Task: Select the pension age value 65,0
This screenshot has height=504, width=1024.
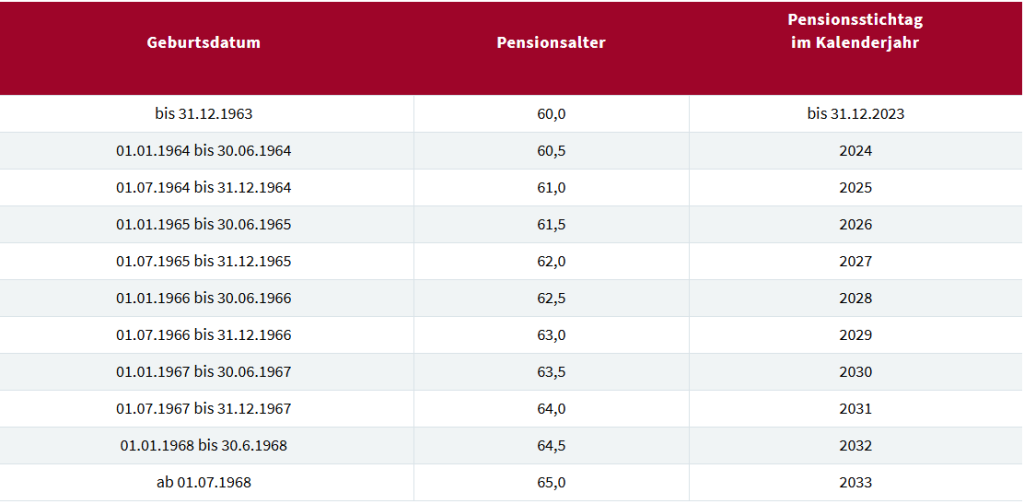Action: 551,483
